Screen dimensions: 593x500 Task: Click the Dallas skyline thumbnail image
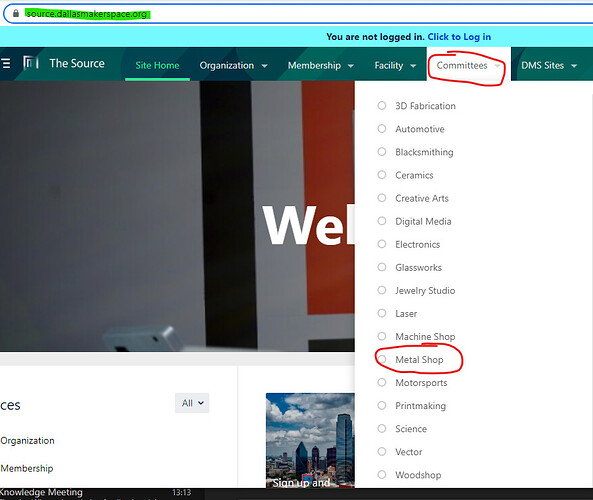click(310, 440)
